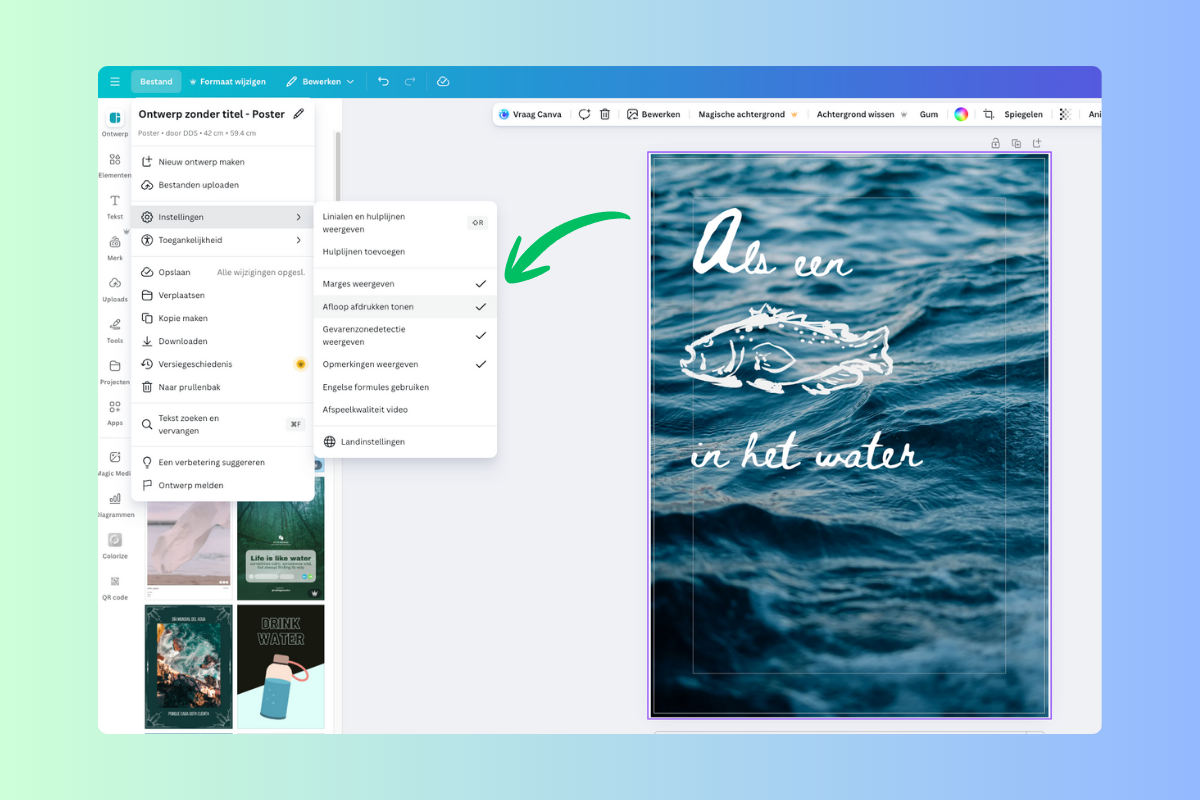Click the cloud save status icon

[443, 82]
